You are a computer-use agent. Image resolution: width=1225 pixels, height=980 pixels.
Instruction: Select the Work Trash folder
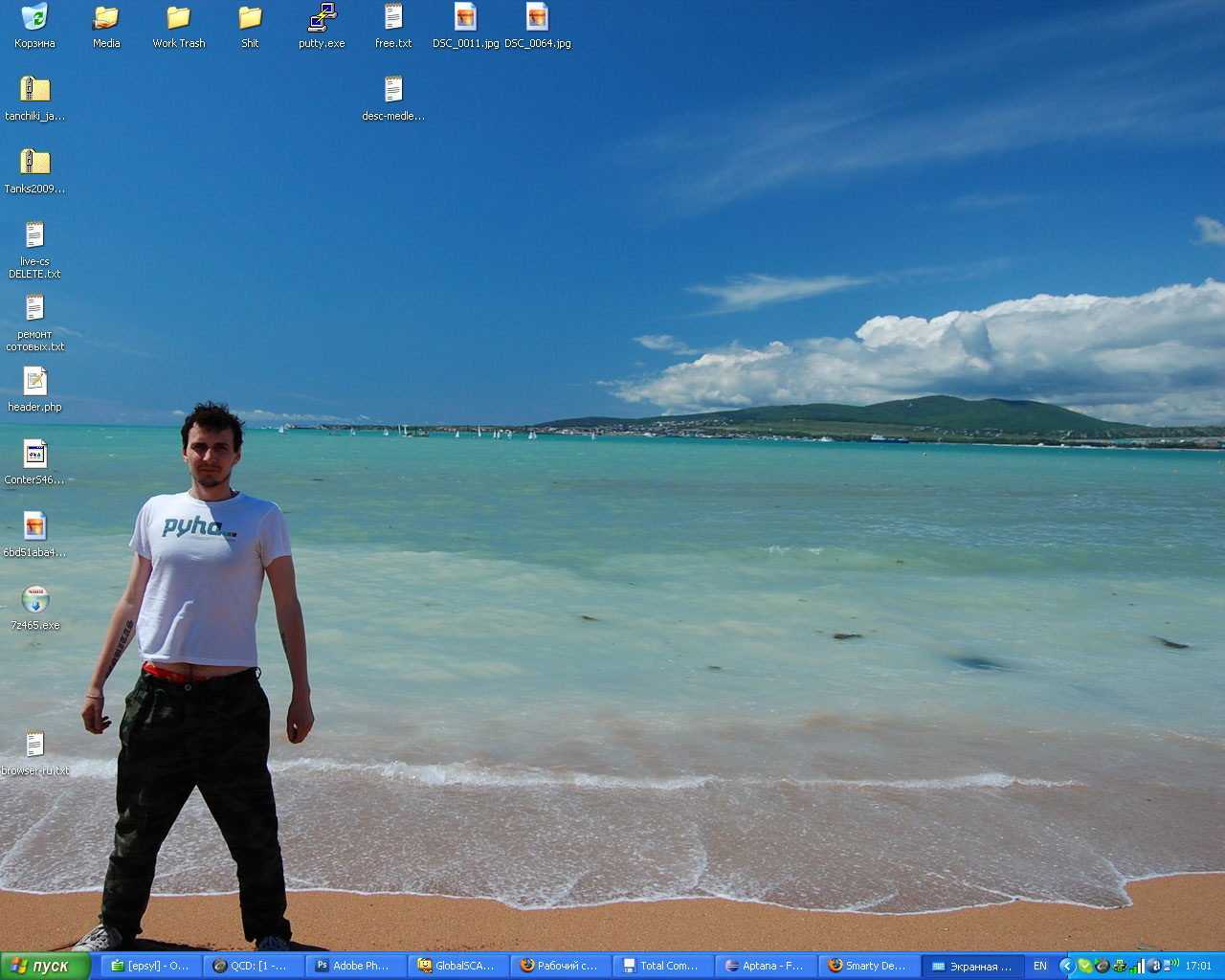point(178,18)
